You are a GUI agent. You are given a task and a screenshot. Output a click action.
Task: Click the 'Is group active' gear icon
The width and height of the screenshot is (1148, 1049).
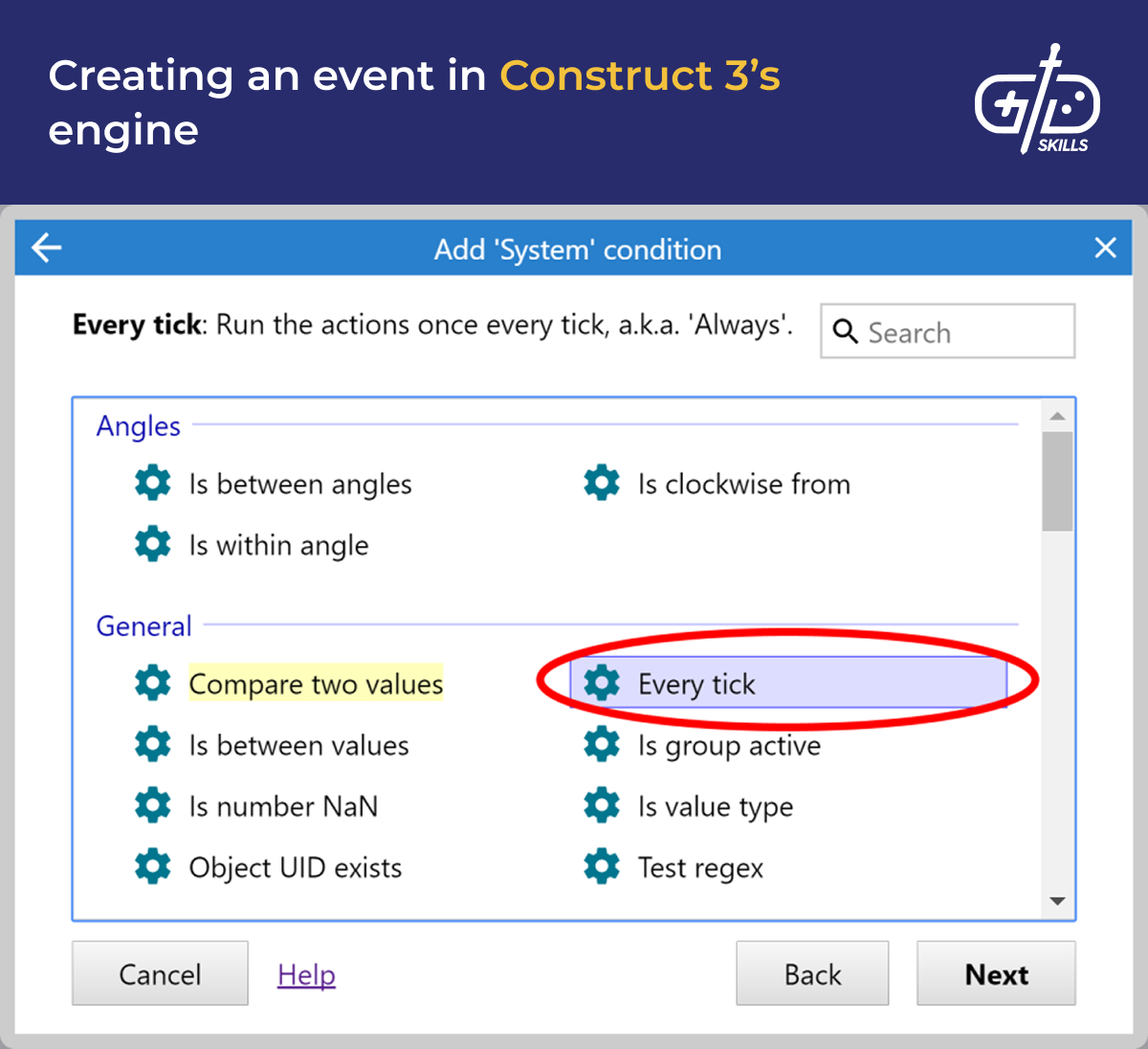click(602, 745)
